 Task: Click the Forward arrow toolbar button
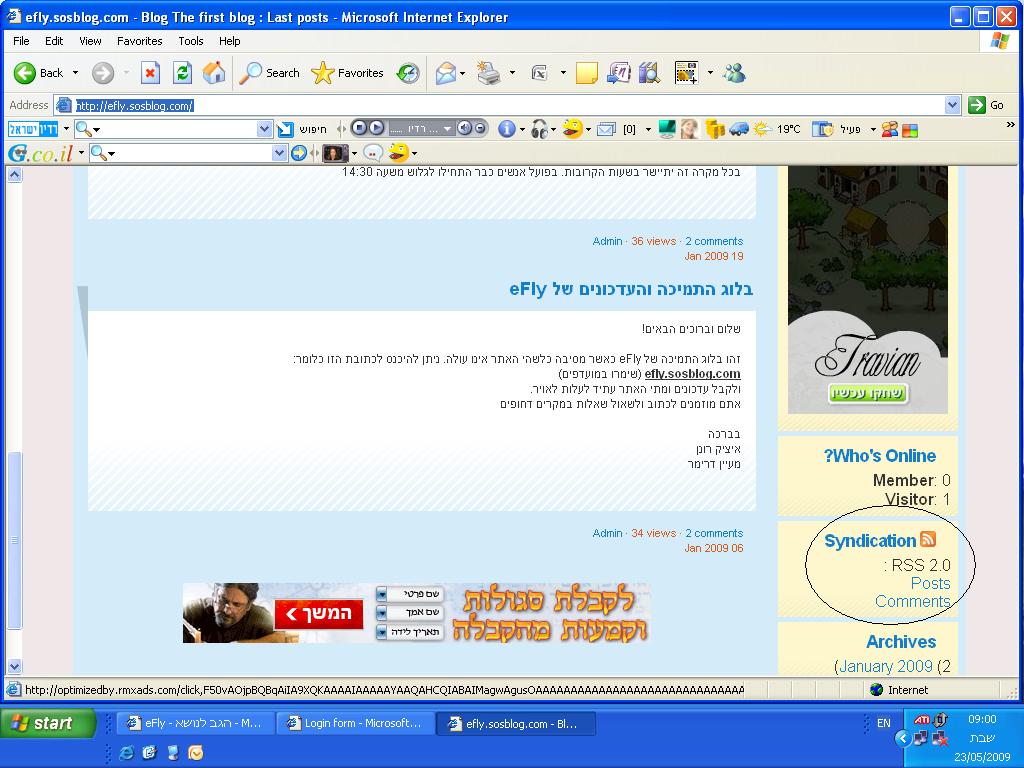[103, 72]
